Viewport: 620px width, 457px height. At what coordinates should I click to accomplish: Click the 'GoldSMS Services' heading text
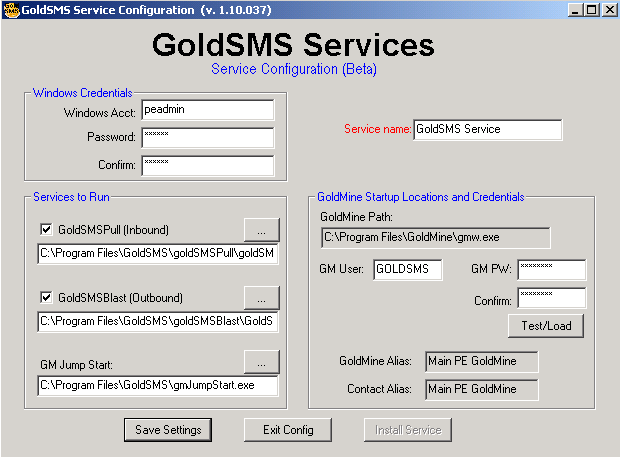293,45
